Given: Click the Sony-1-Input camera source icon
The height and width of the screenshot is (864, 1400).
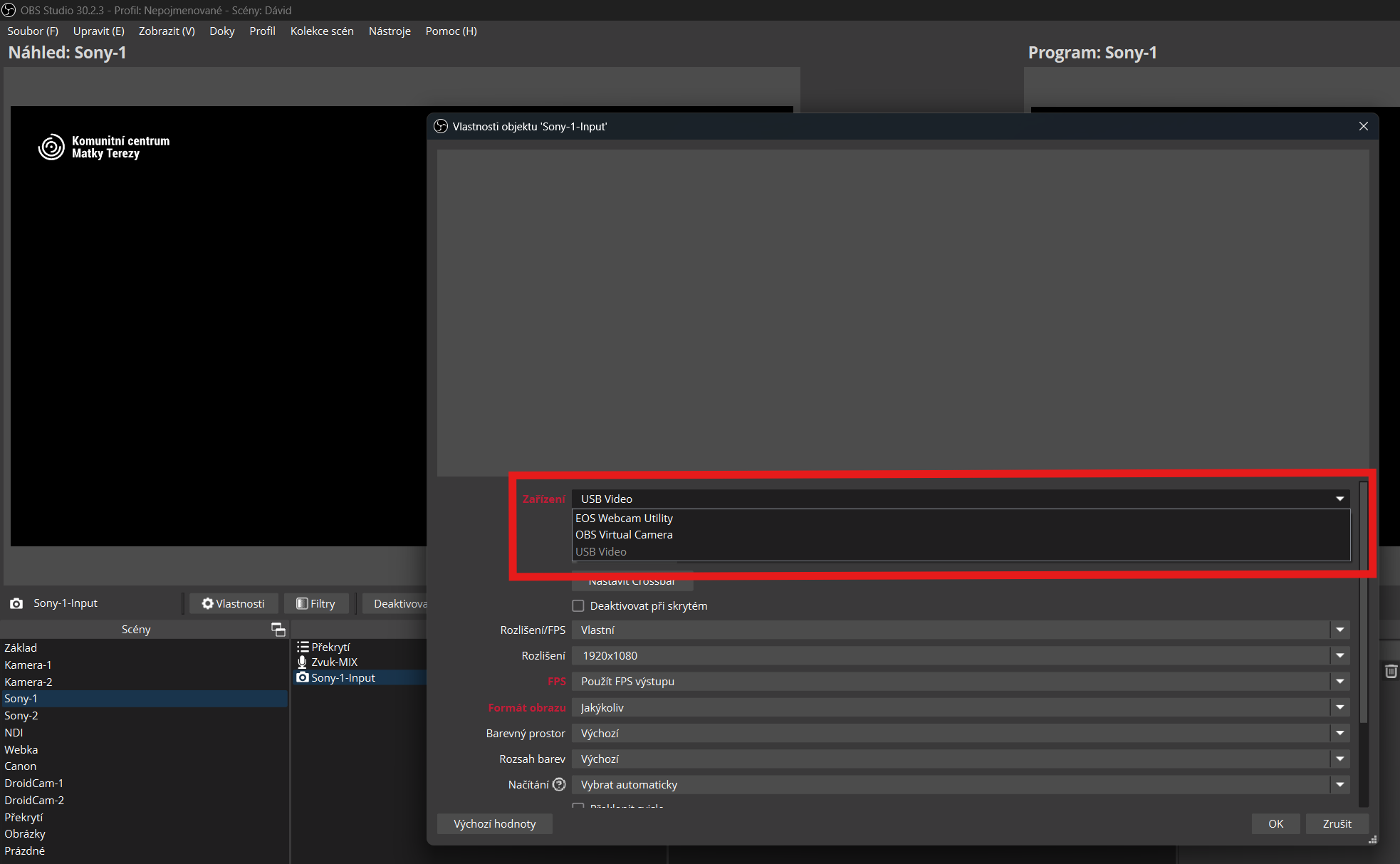Looking at the screenshot, I should click(x=303, y=677).
